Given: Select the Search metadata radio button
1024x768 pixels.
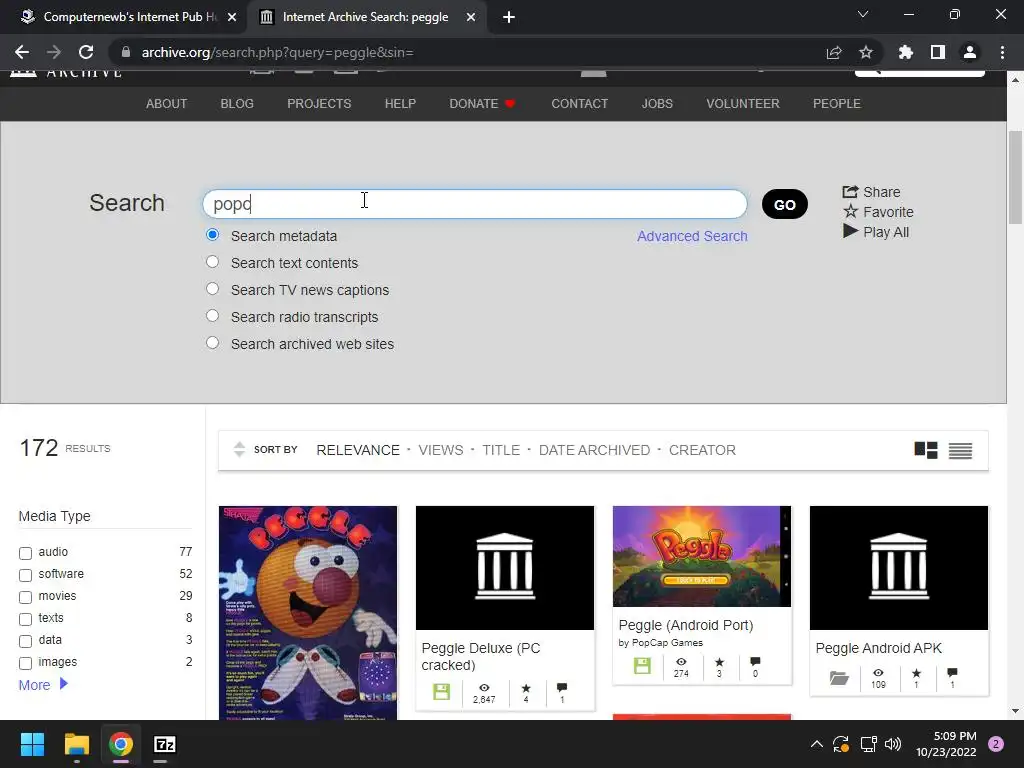Looking at the screenshot, I should 212,234.
